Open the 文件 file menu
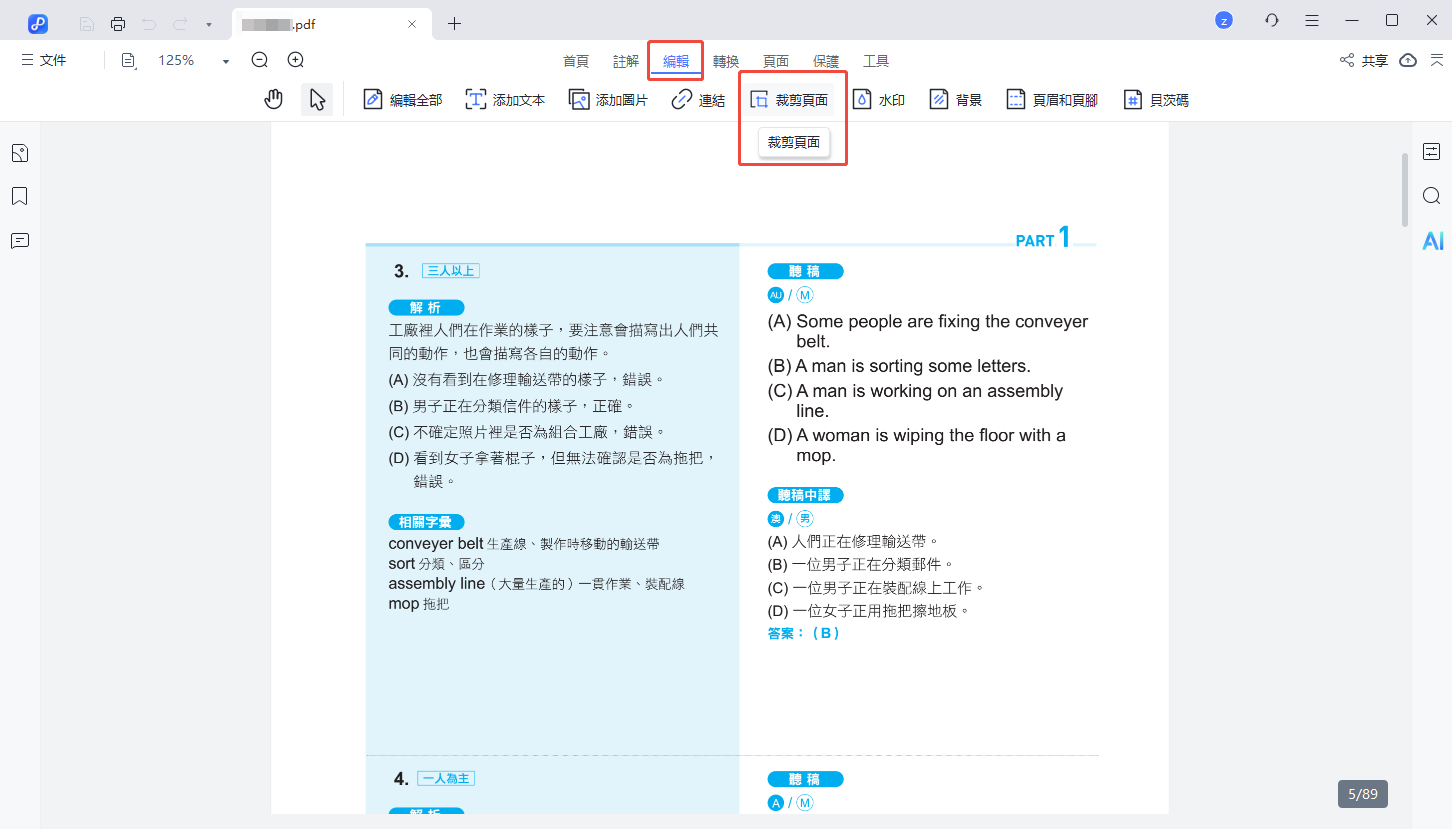Screen dimensions: 1452x829 44,60
